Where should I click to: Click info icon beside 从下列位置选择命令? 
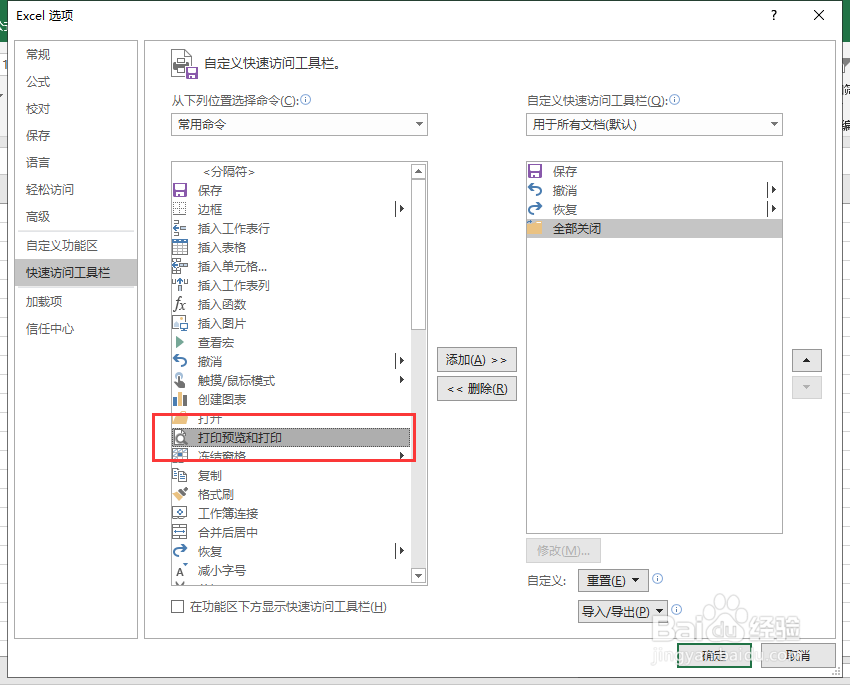tap(306, 100)
